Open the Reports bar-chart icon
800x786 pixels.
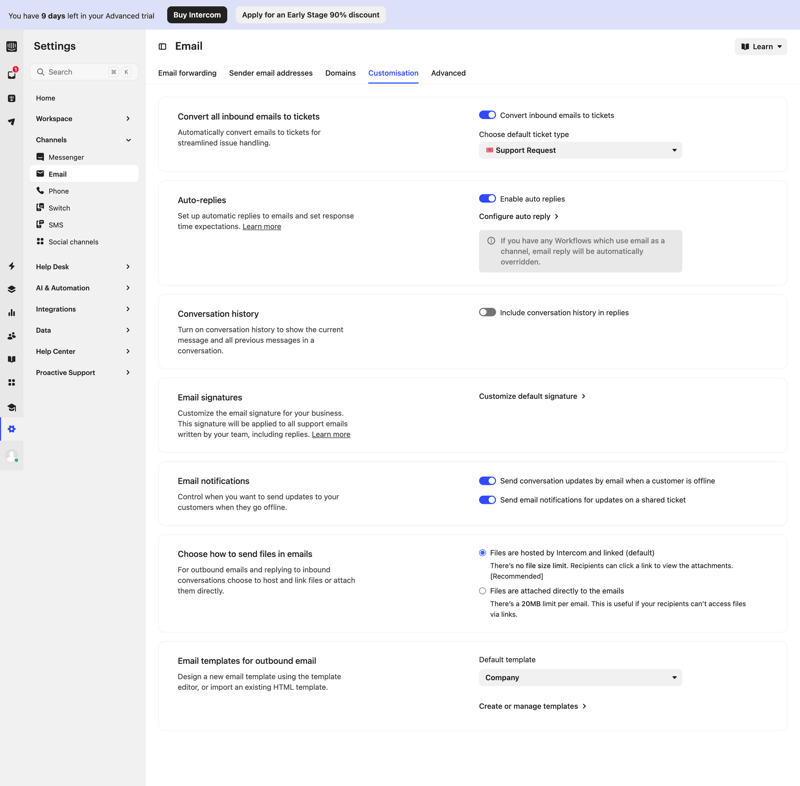[11, 312]
